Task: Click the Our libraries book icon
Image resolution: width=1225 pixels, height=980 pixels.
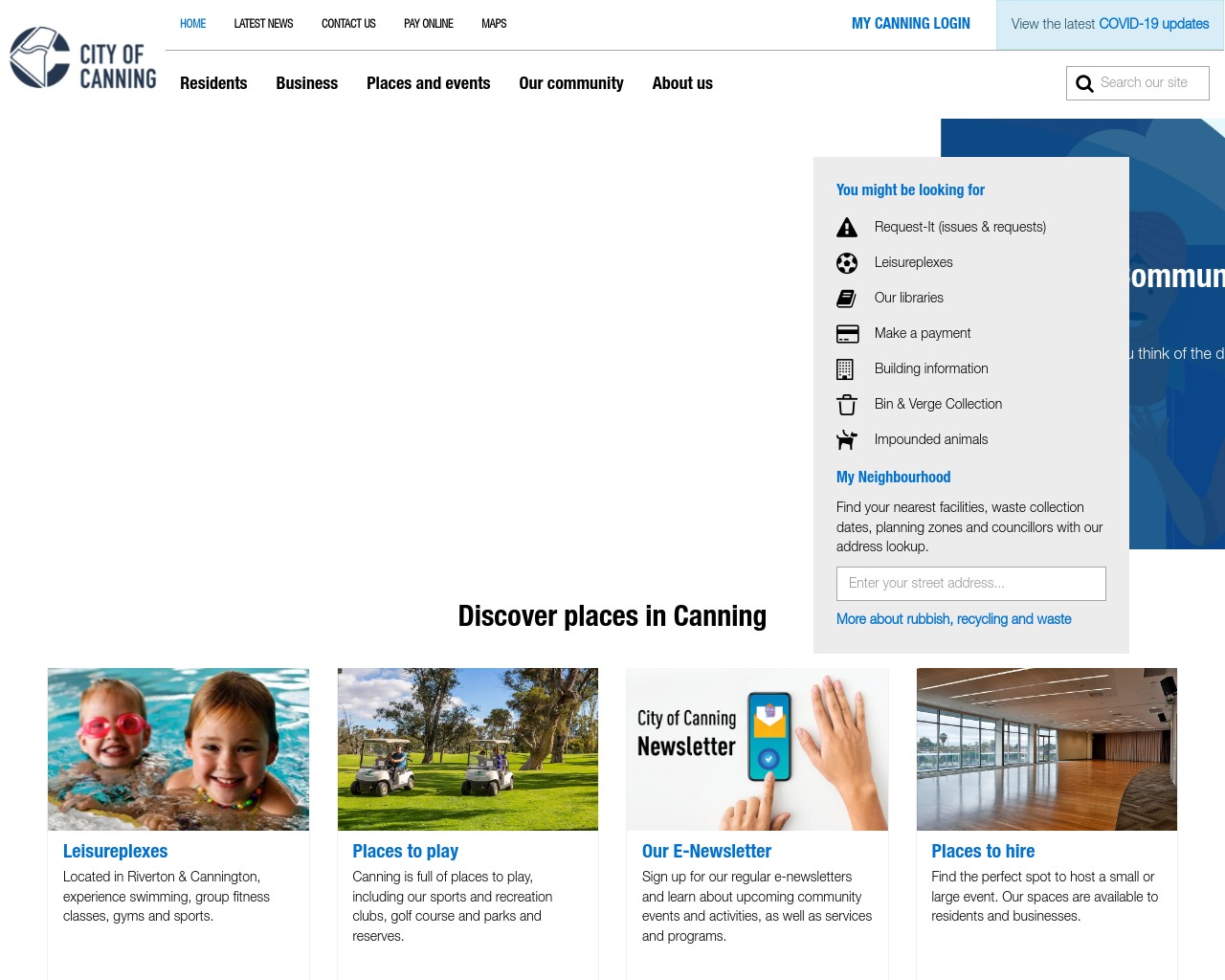Action: point(847,299)
